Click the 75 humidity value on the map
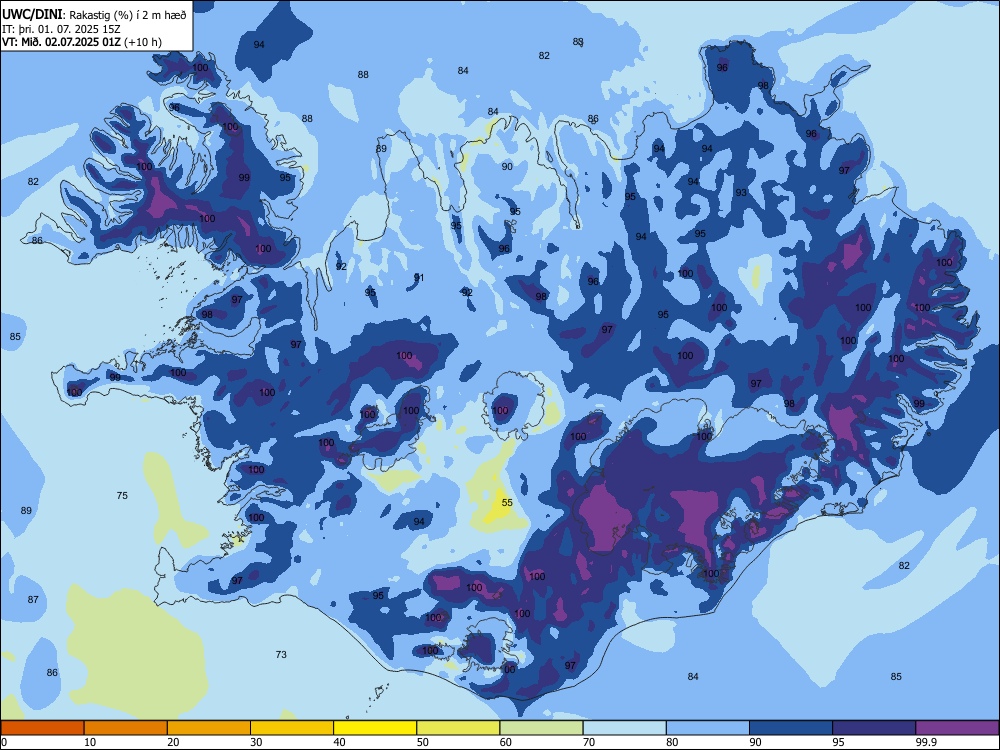Viewport: 1000px width, 750px height. point(122,496)
